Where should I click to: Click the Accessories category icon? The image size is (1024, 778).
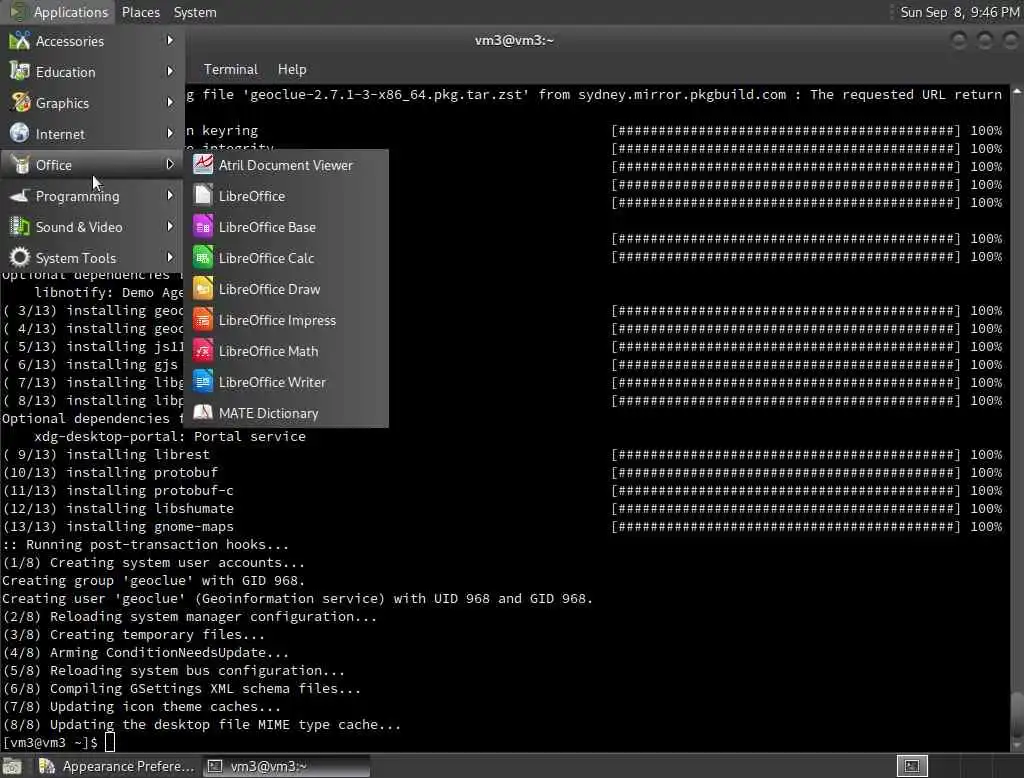click(x=20, y=41)
